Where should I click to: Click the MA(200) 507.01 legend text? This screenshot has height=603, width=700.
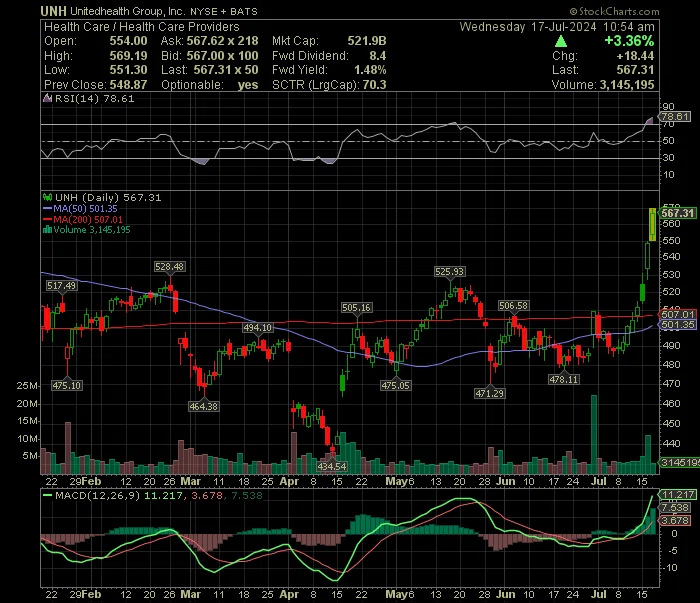[x=88, y=219]
